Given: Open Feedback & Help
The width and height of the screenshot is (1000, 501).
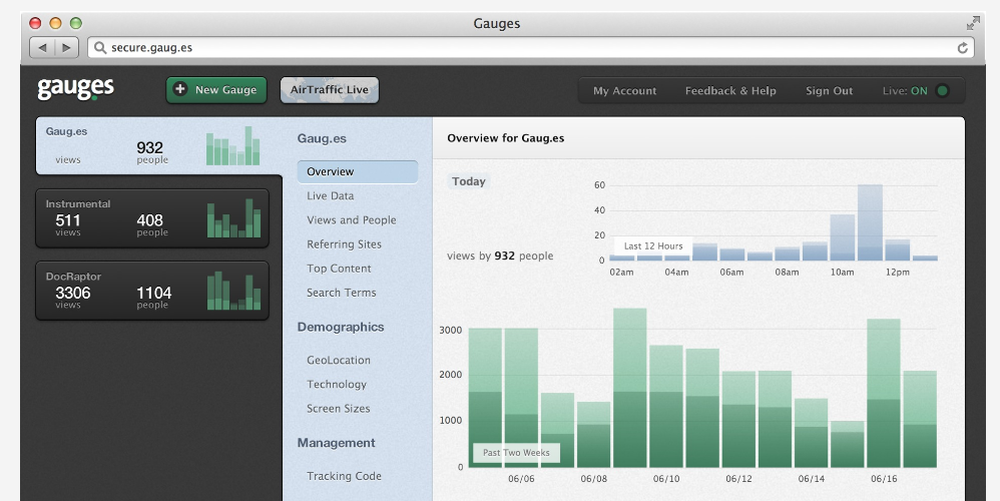Looking at the screenshot, I should (730, 91).
